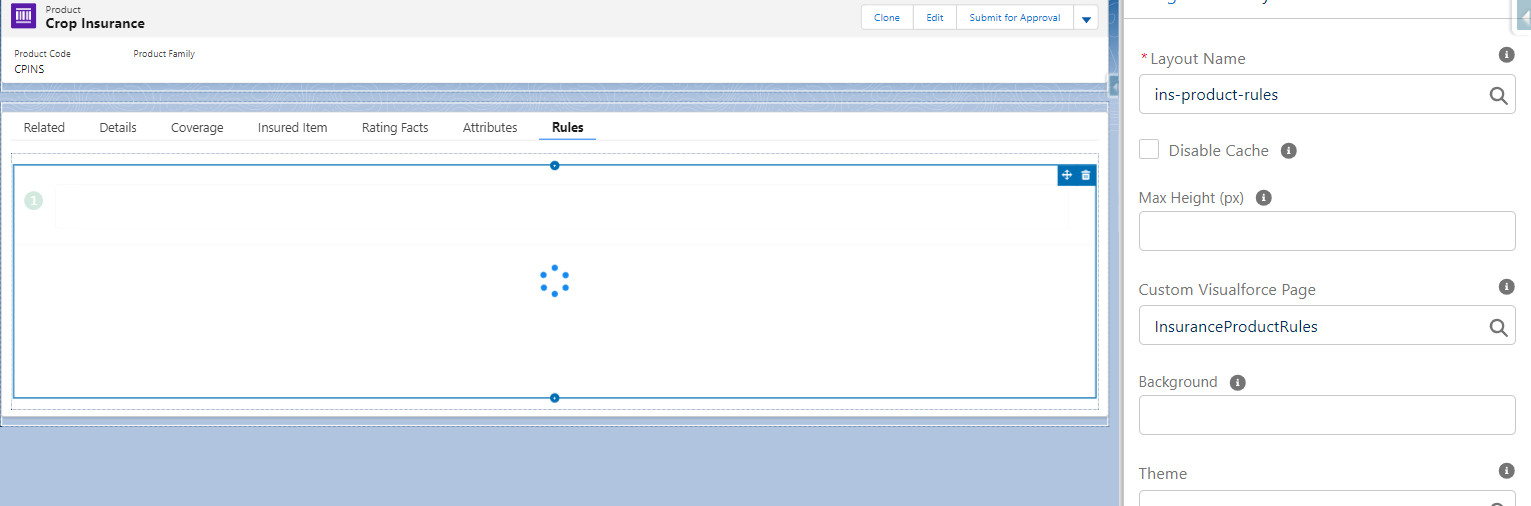Click the info icon for the Theme field
Image resolution: width=1531 pixels, height=506 pixels.
pyautogui.click(x=1506, y=471)
